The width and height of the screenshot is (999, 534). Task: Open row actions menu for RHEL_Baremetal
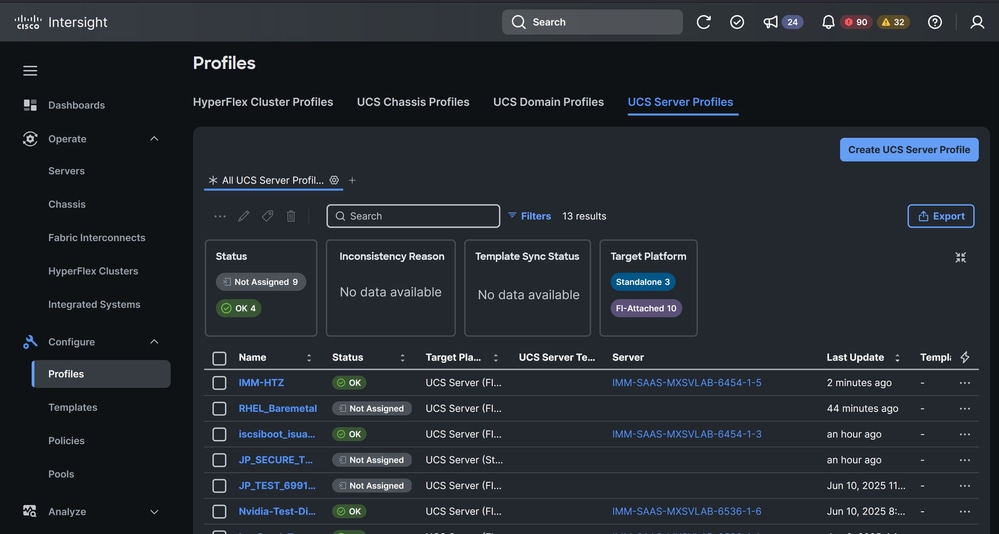965,408
